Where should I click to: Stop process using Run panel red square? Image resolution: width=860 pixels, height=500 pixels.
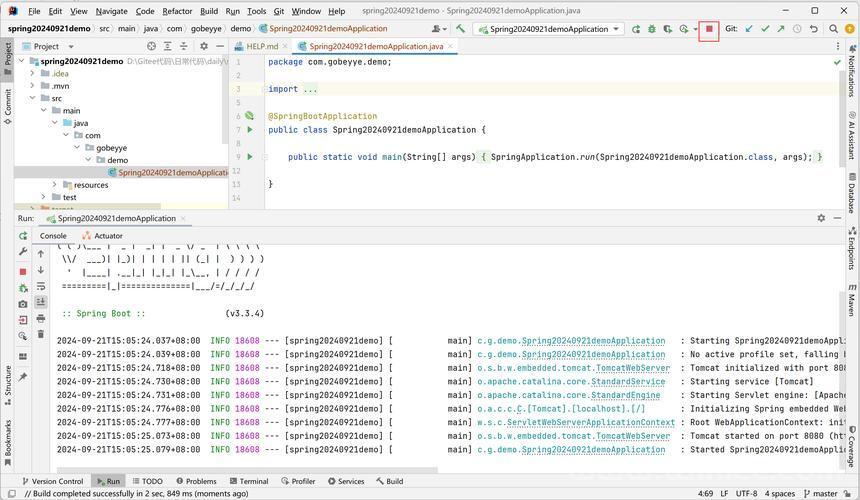point(23,271)
